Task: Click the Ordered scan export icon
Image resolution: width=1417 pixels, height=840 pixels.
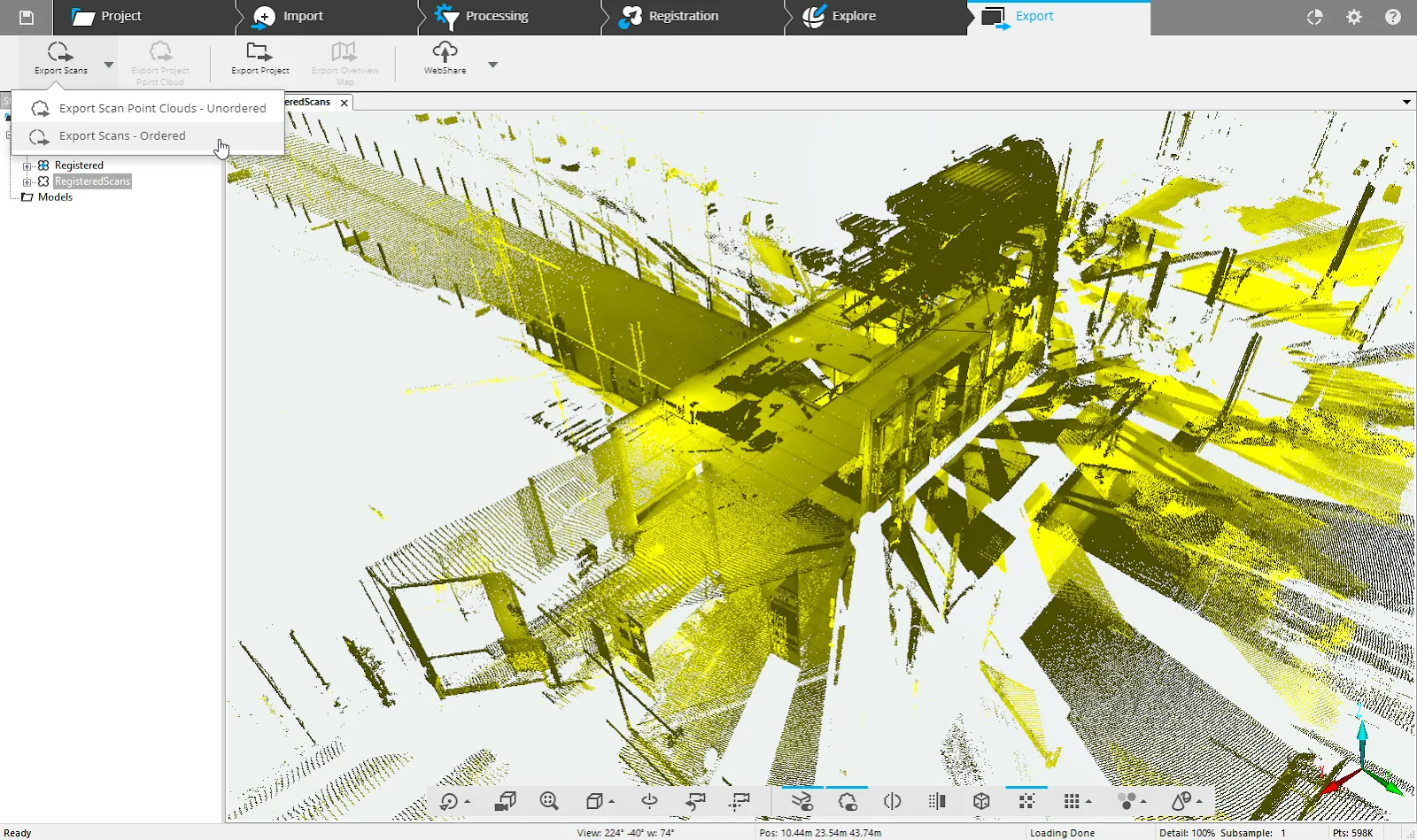Action: pyautogui.click(x=39, y=136)
